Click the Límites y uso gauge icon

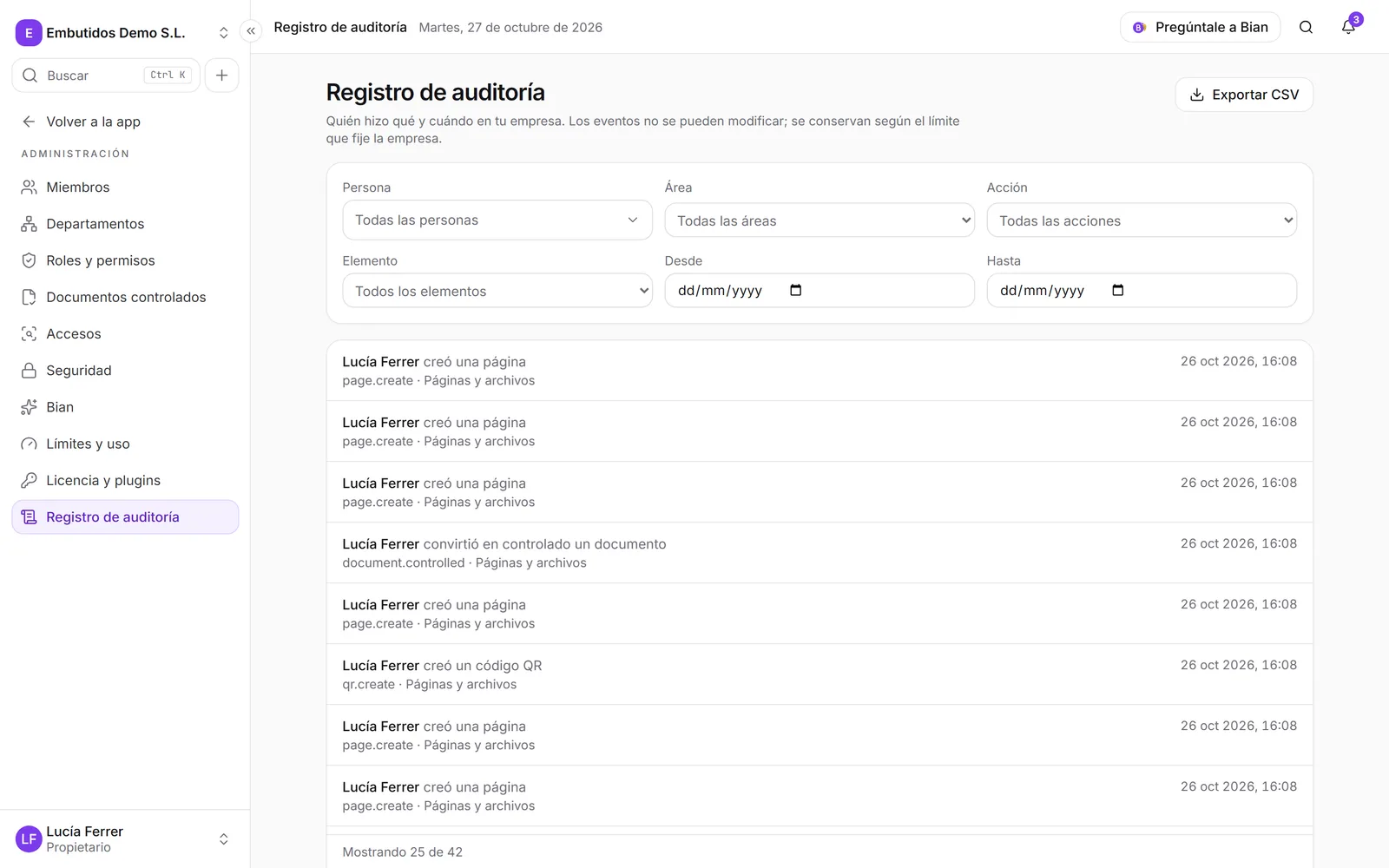tap(29, 444)
